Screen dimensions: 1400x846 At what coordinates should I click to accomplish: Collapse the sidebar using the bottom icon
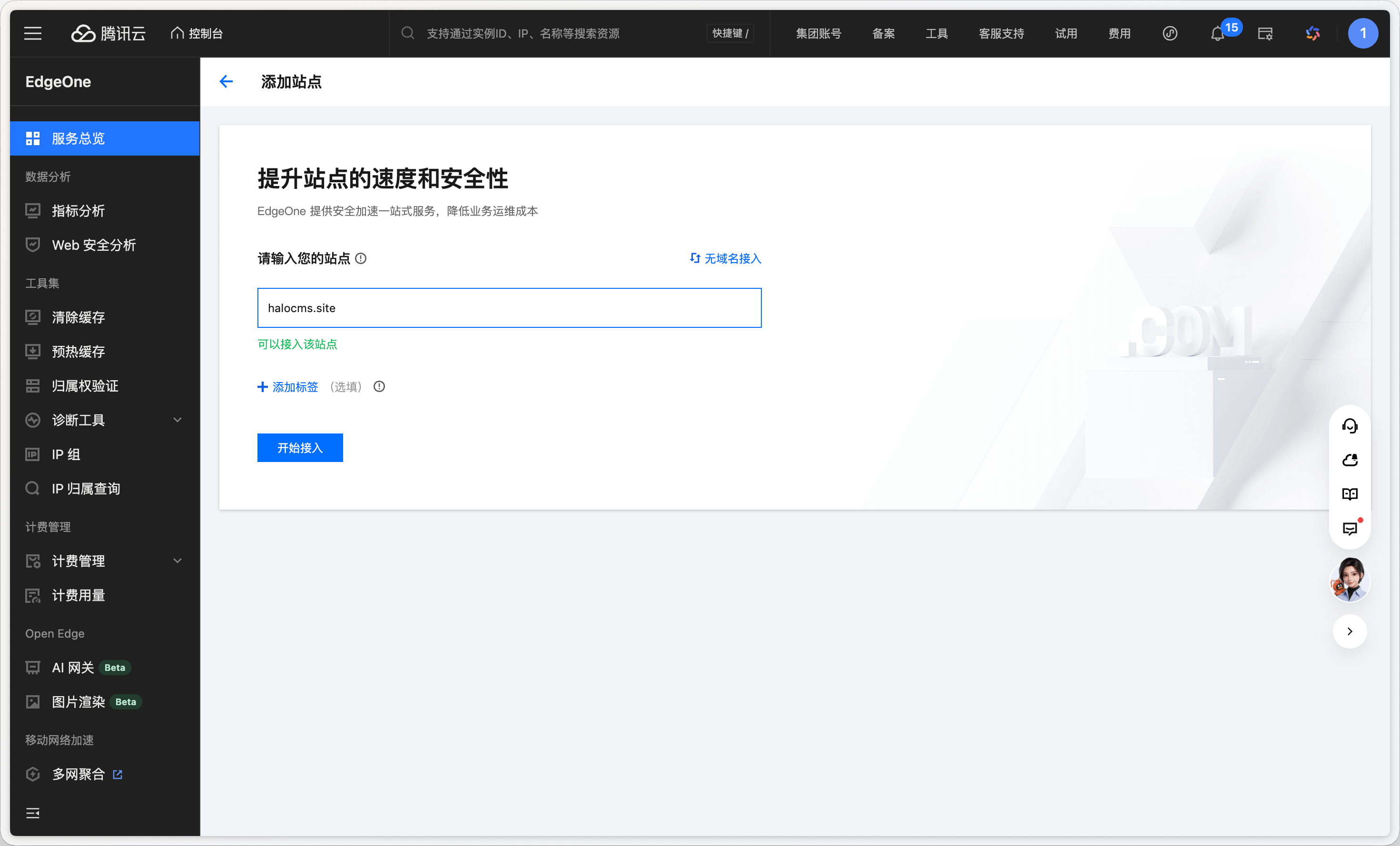click(33, 813)
